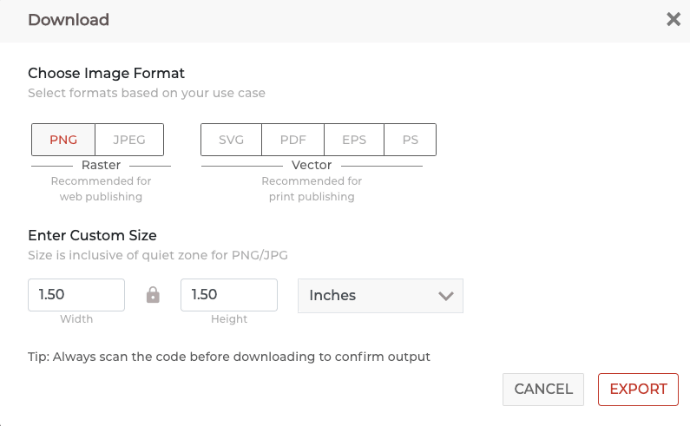690x426 pixels.
Task: Click the Raster group label
Action: click(101, 165)
